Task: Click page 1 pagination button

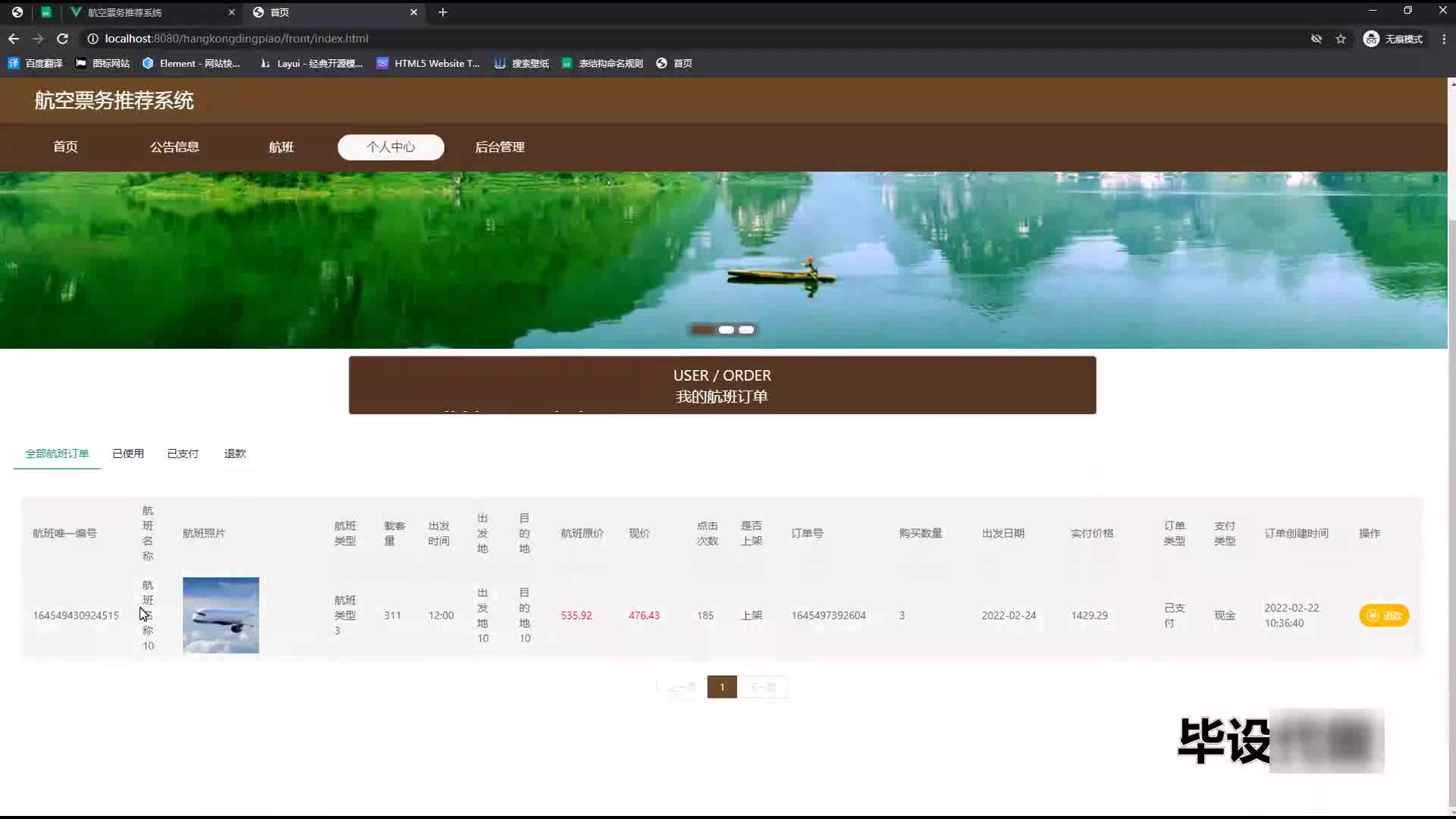Action: (x=722, y=687)
